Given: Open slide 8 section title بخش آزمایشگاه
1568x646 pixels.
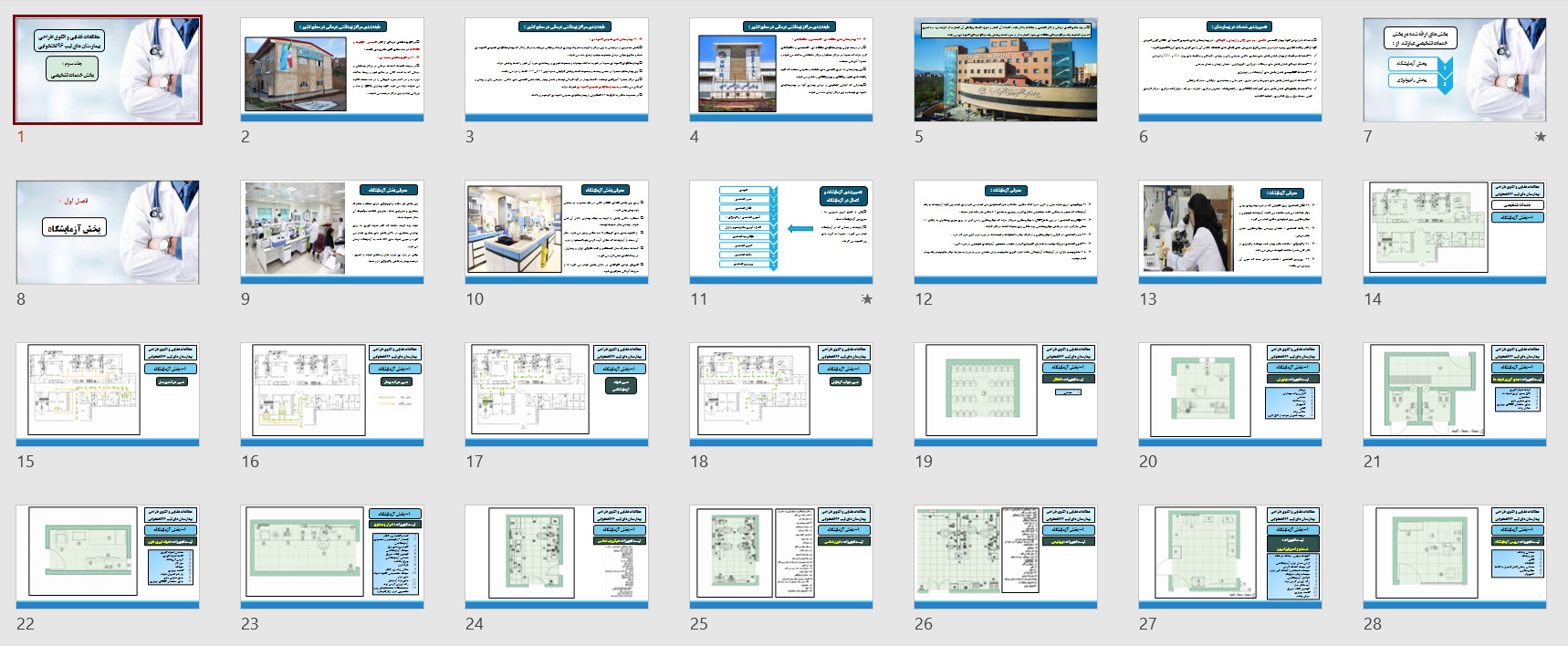Looking at the screenshot, I should [108, 232].
